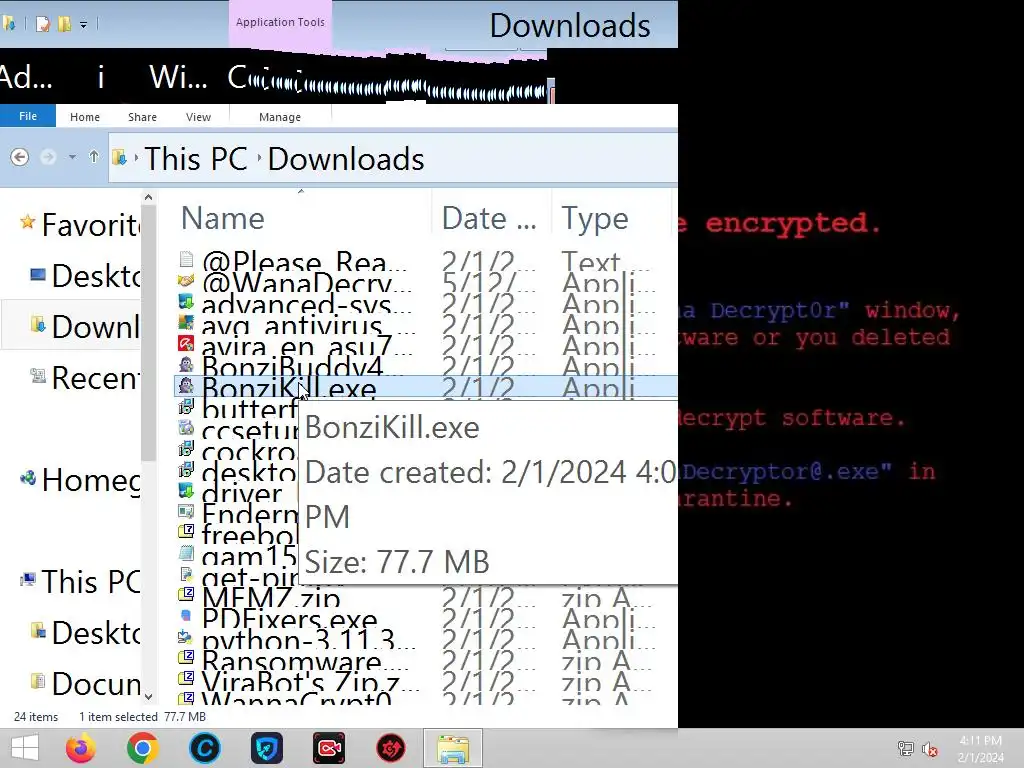The image size is (1024, 768).
Task: Select the PDFixers.exe file name
Action: [x=289, y=618]
